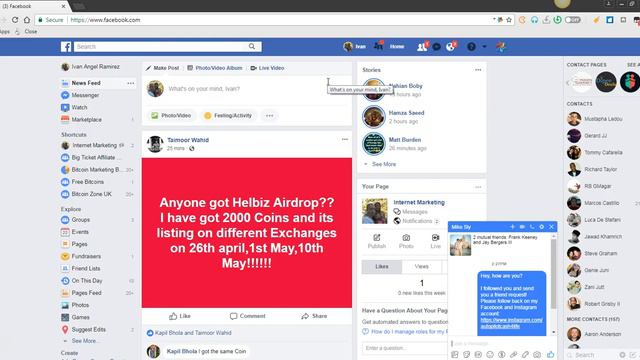Viewport: 640px width, 360px height.
Task: Open Ivan profile in header
Action: 355,47
